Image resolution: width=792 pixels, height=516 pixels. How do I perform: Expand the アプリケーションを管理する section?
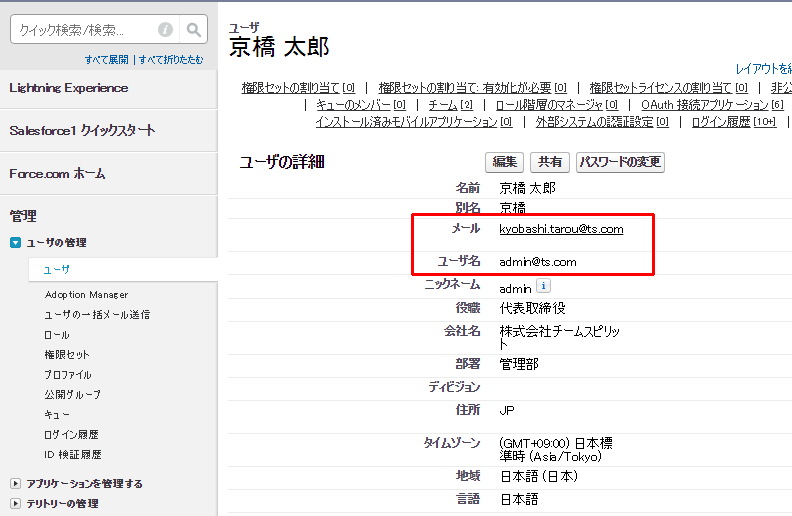16,484
